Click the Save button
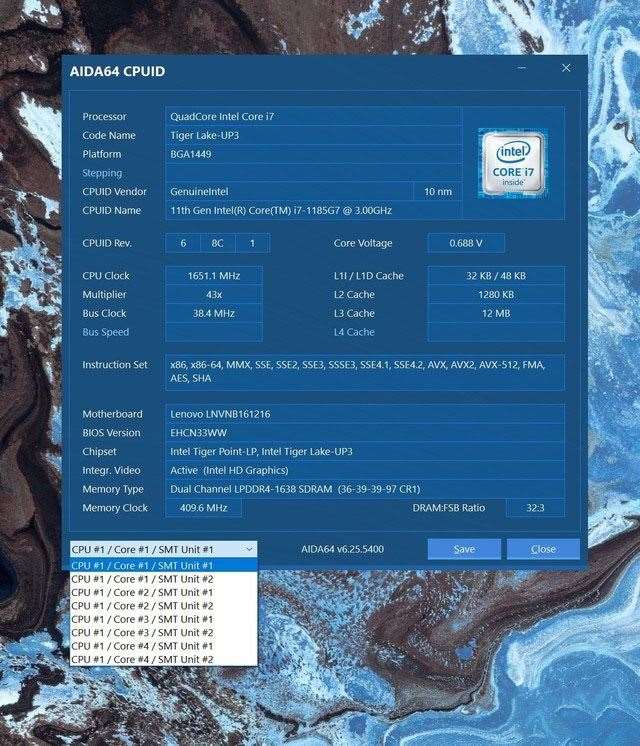The image size is (640, 746). pyautogui.click(x=464, y=549)
